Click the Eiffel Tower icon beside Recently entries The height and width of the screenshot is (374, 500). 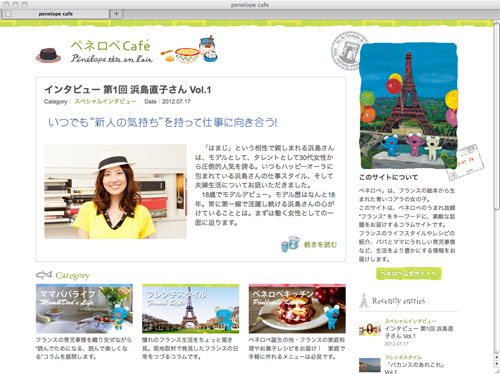(364, 300)
